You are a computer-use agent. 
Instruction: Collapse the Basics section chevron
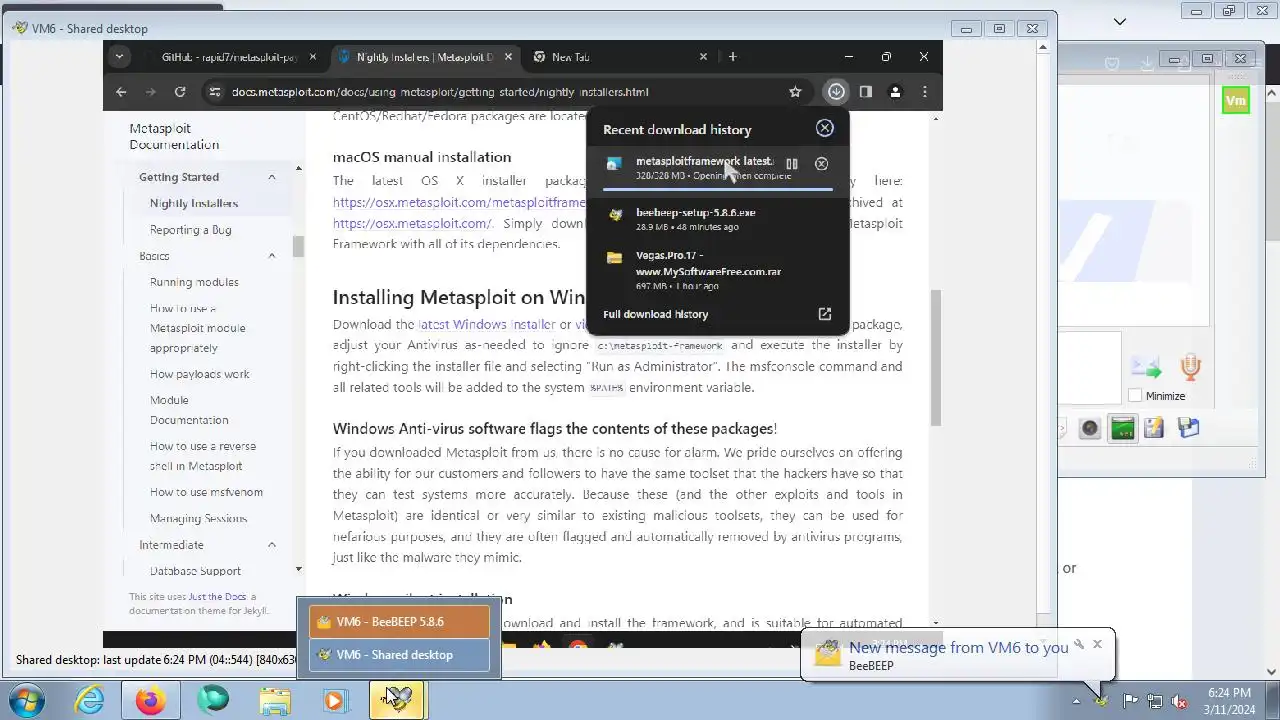pos(271,256)
